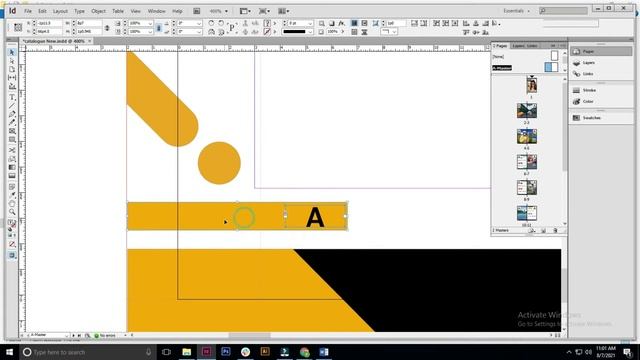
Task: Select the Gap tool
Action: point(12,78)
